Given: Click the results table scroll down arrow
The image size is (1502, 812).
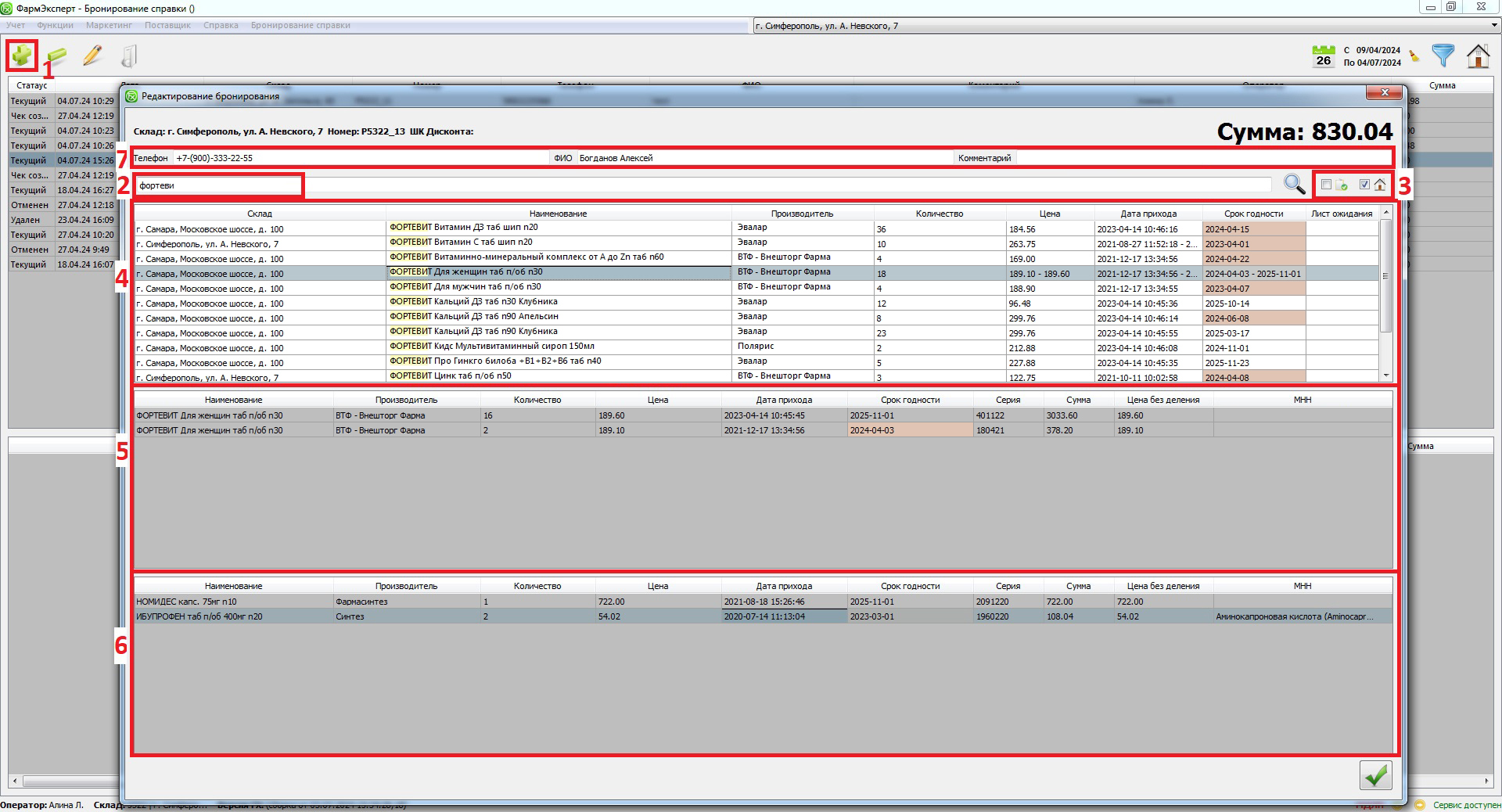Looking at the screenshot, I should point(1386,375).
